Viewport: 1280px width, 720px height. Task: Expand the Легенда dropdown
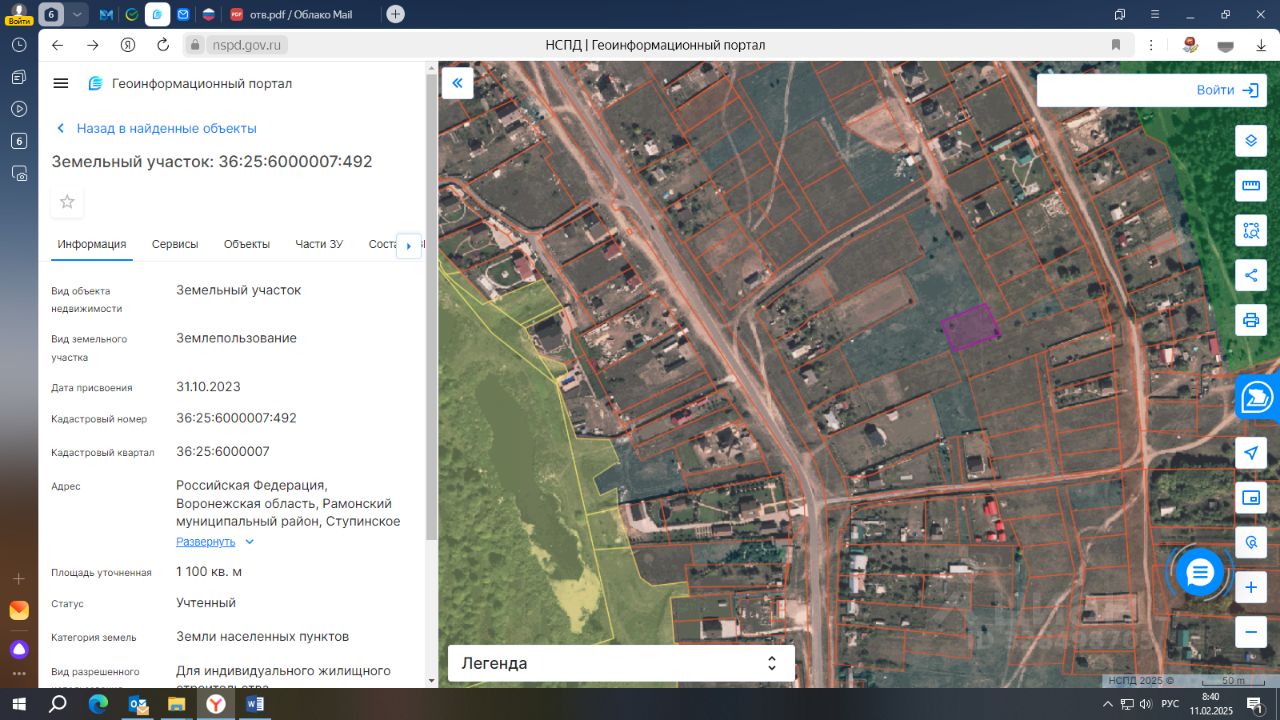(x=621, y=663)
